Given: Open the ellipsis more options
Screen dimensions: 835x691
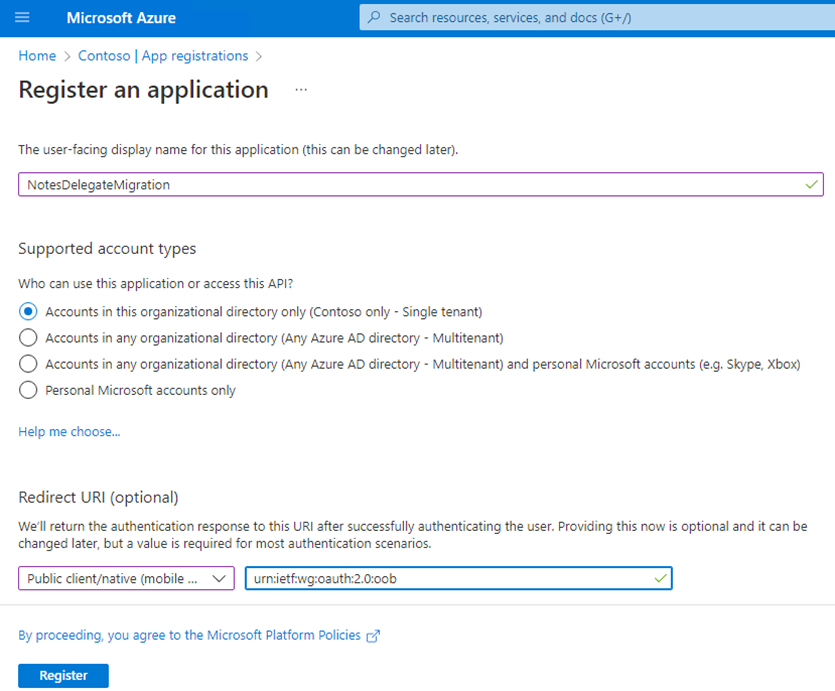Looking at the screenshot, I should click(301, 90).
